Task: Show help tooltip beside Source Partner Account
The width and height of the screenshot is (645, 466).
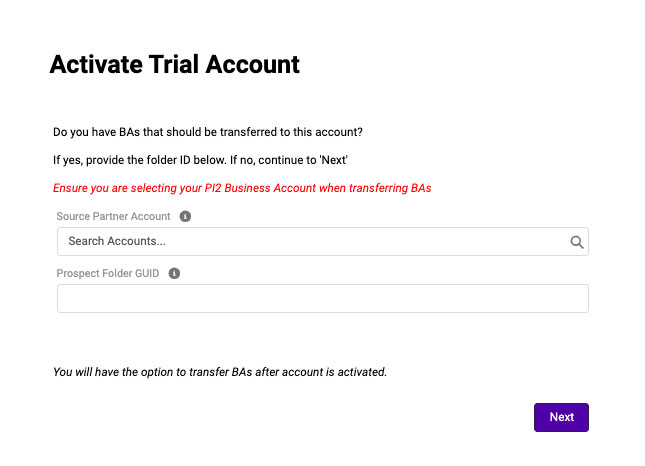Action: point(186,216)
